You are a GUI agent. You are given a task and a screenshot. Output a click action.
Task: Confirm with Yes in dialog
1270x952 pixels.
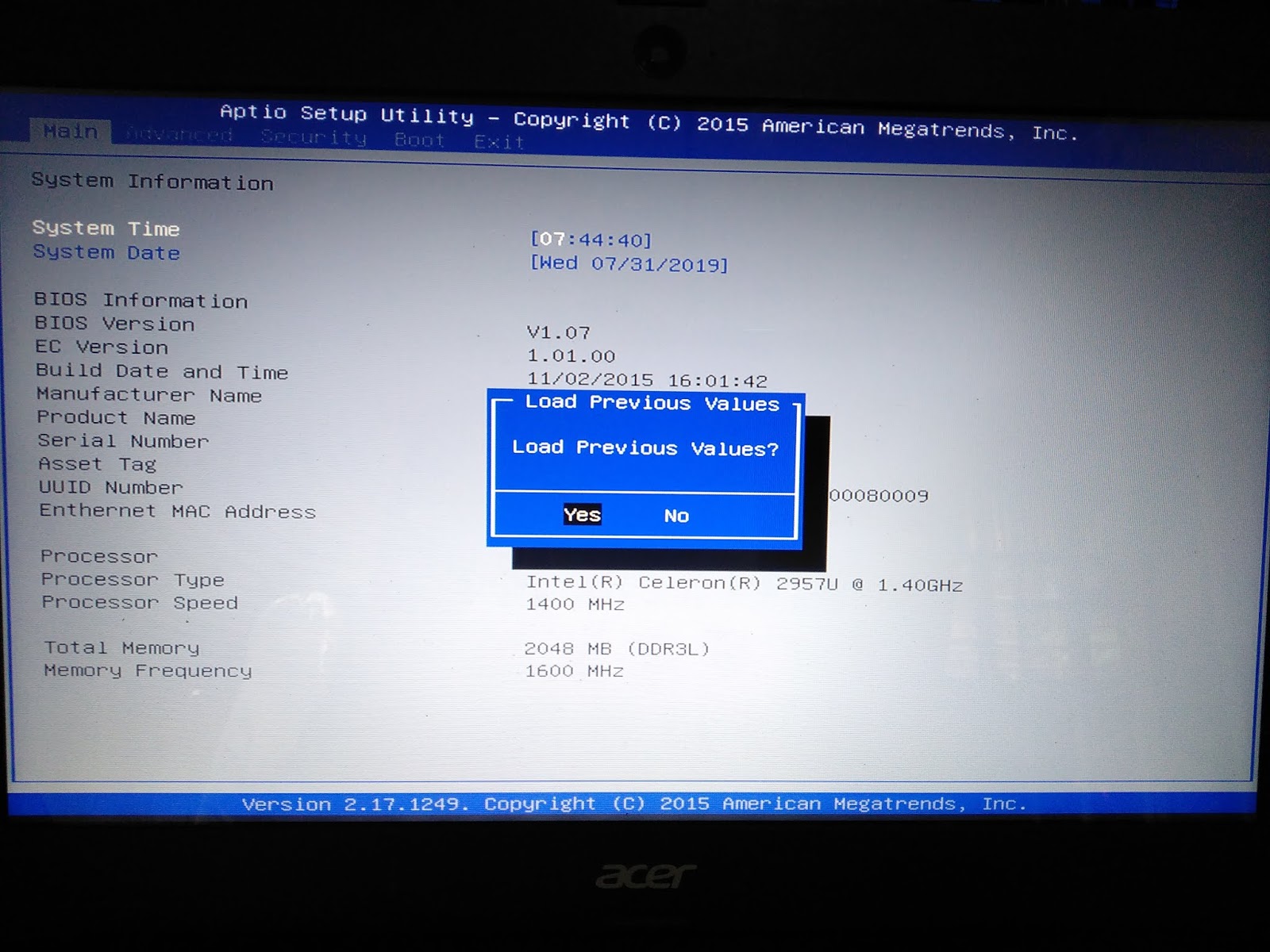[582, 515]
